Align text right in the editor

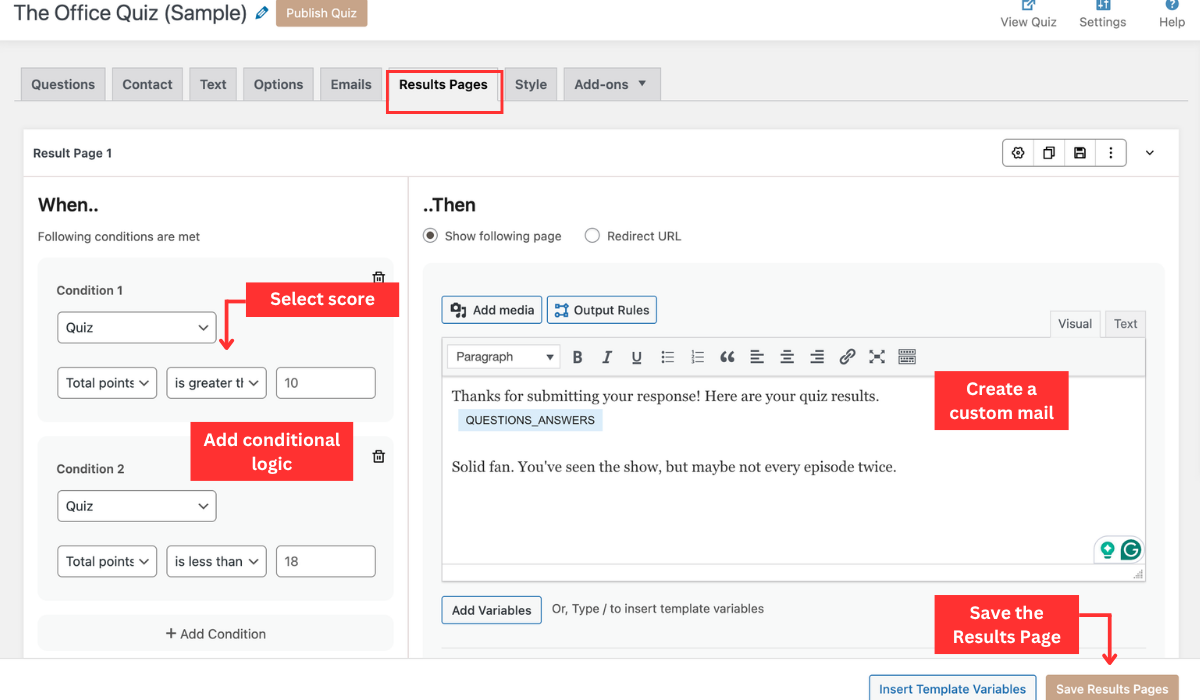[x=817, y=357]
